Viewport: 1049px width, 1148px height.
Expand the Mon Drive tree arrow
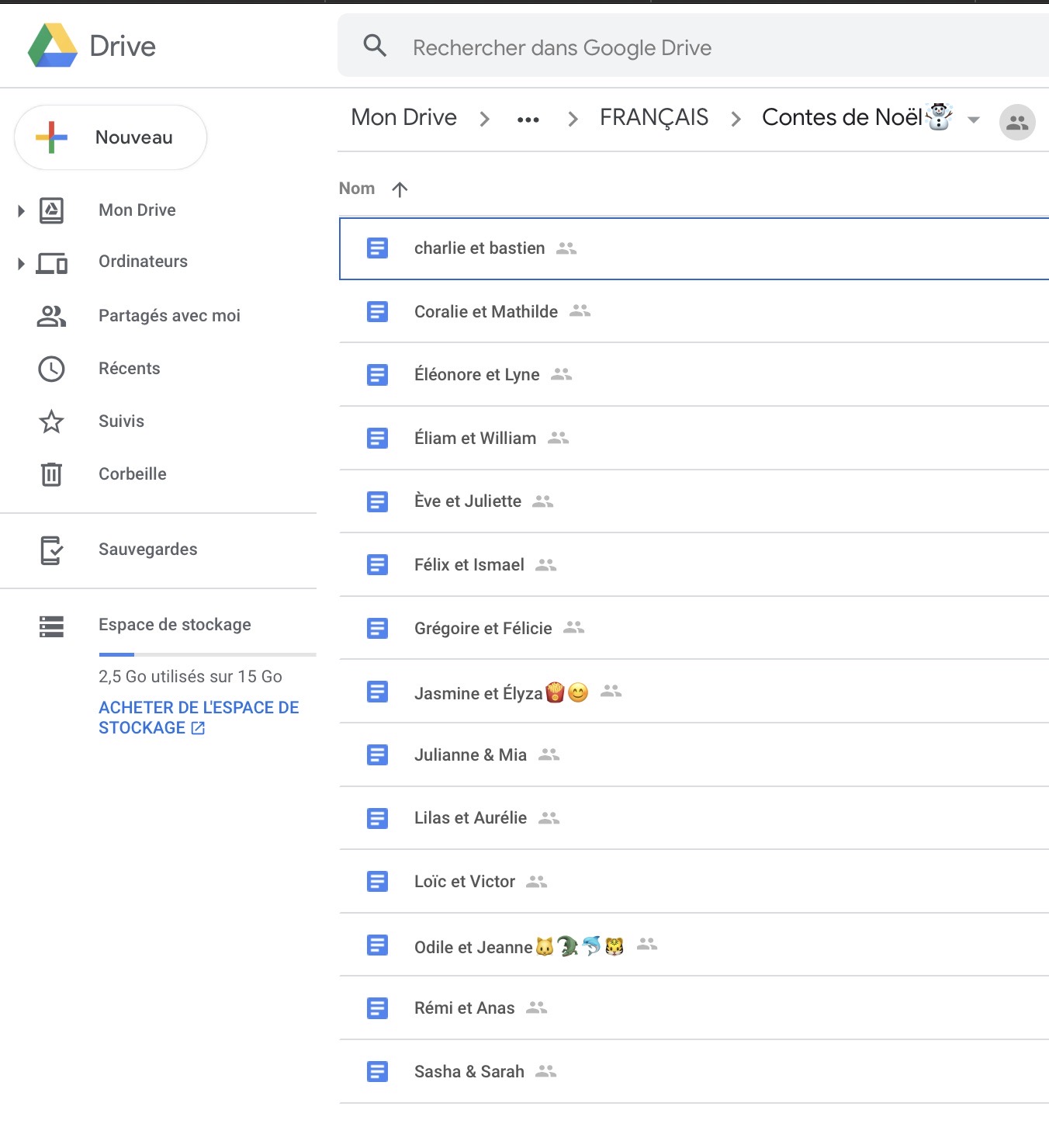click(x=21, y=210)
